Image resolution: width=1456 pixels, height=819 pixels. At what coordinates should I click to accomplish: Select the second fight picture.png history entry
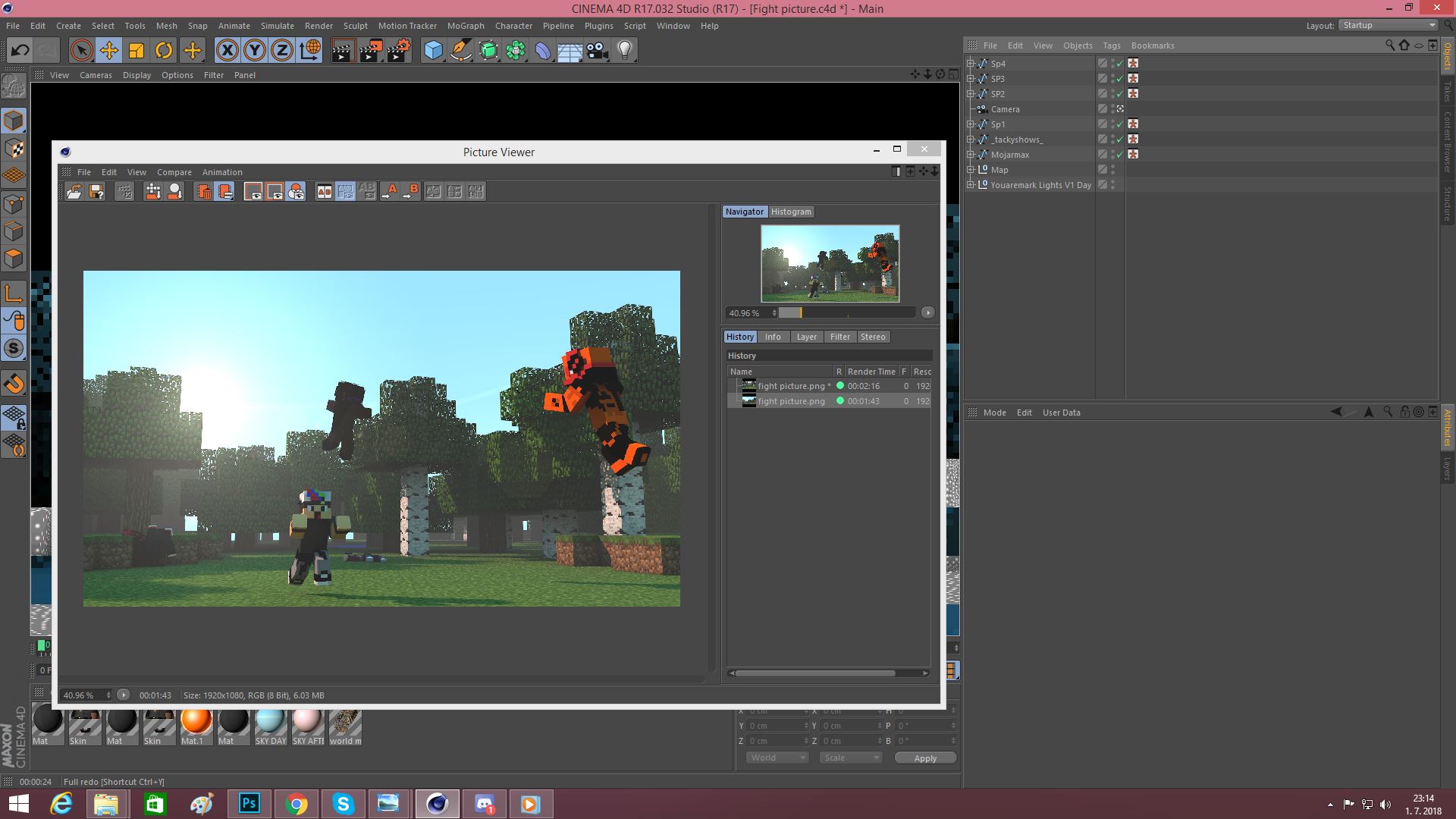(791, 401)
